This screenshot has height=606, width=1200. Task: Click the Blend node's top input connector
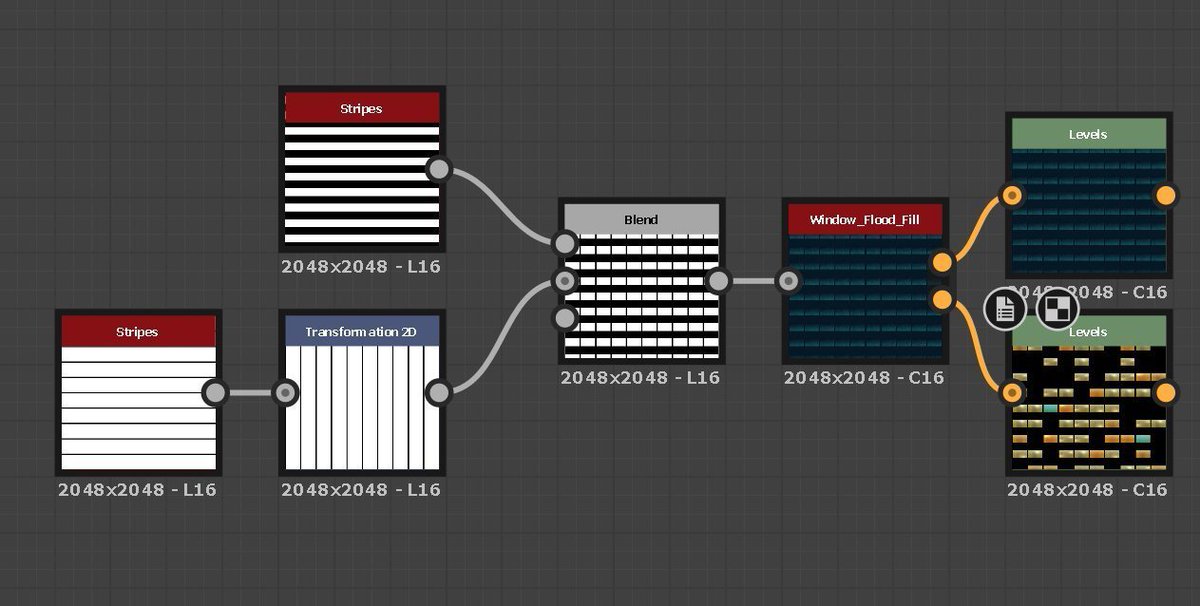point(565,241)
